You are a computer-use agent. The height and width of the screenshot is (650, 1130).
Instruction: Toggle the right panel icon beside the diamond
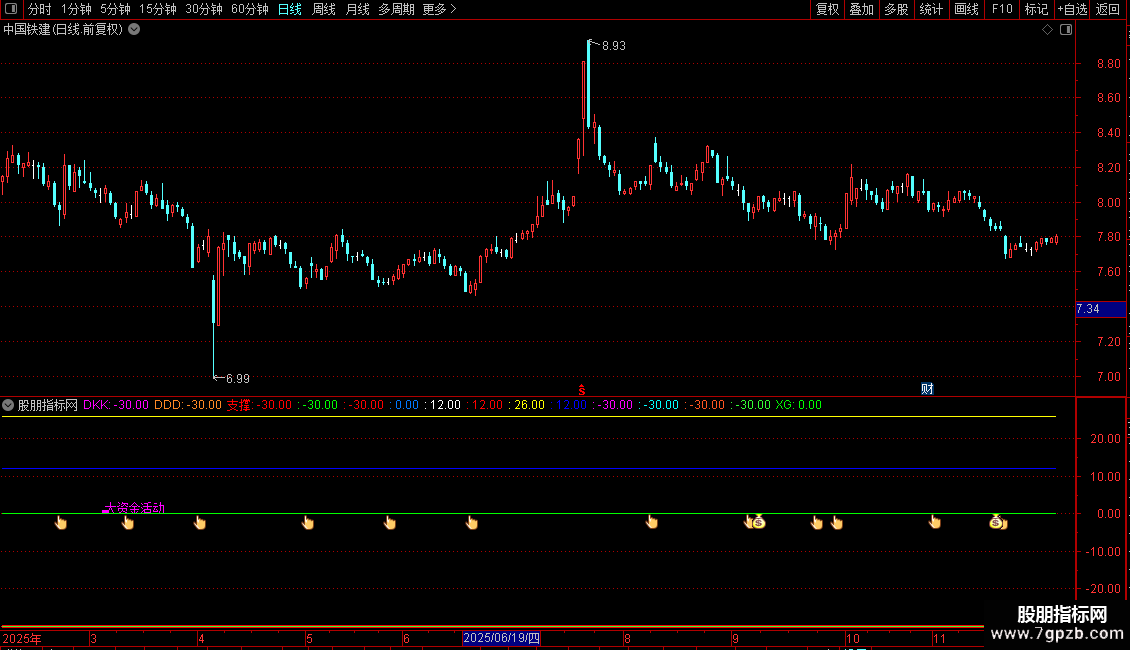point(1066,30)
